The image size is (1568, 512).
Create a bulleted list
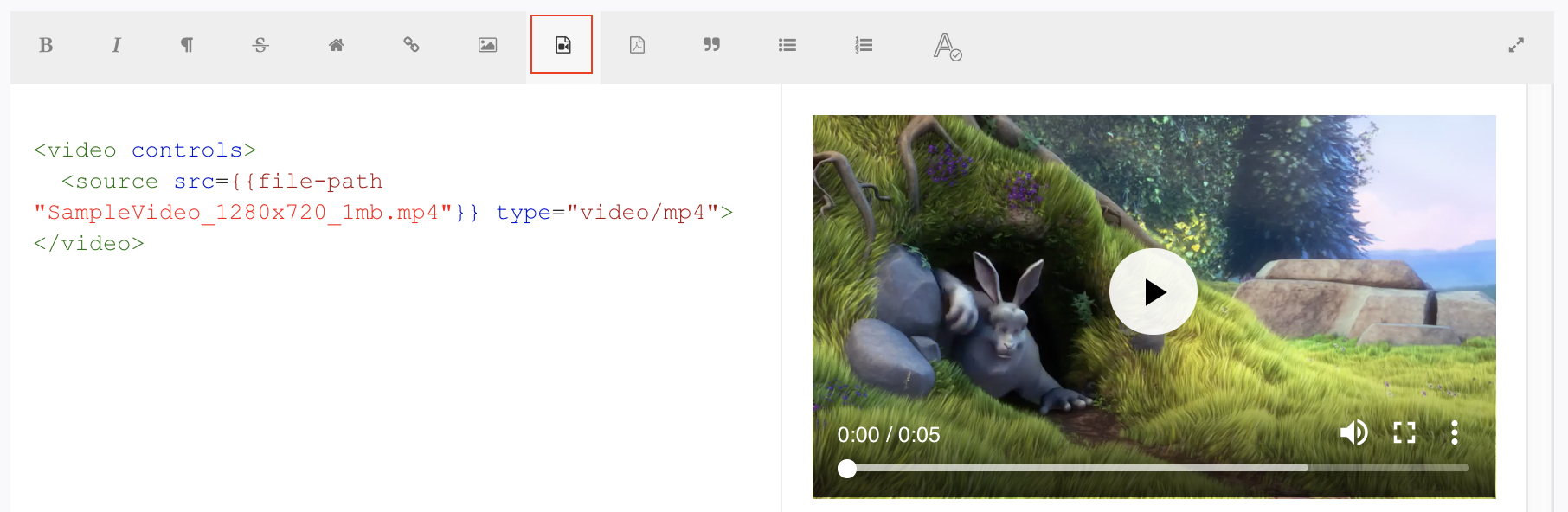(787, 45)
